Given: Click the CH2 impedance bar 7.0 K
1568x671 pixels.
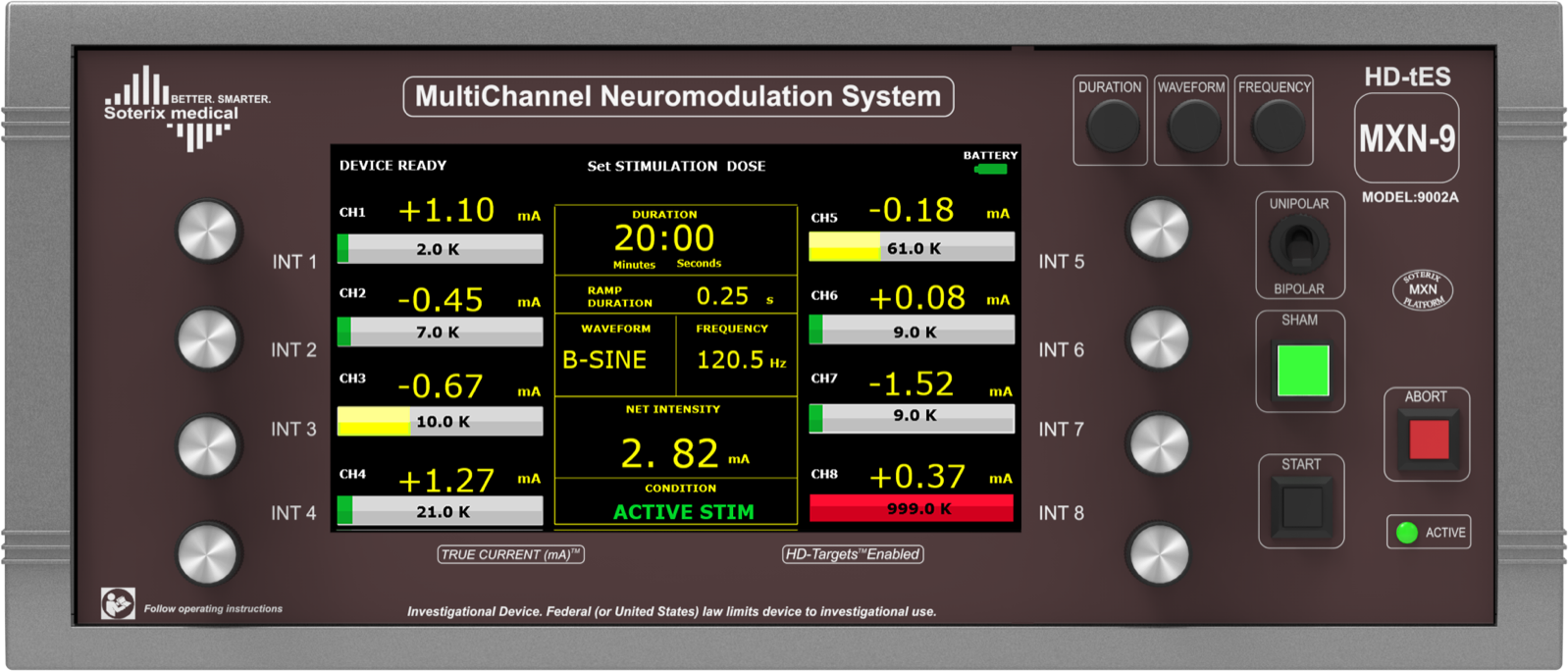Looking at the screenshot, I should 440,333.
